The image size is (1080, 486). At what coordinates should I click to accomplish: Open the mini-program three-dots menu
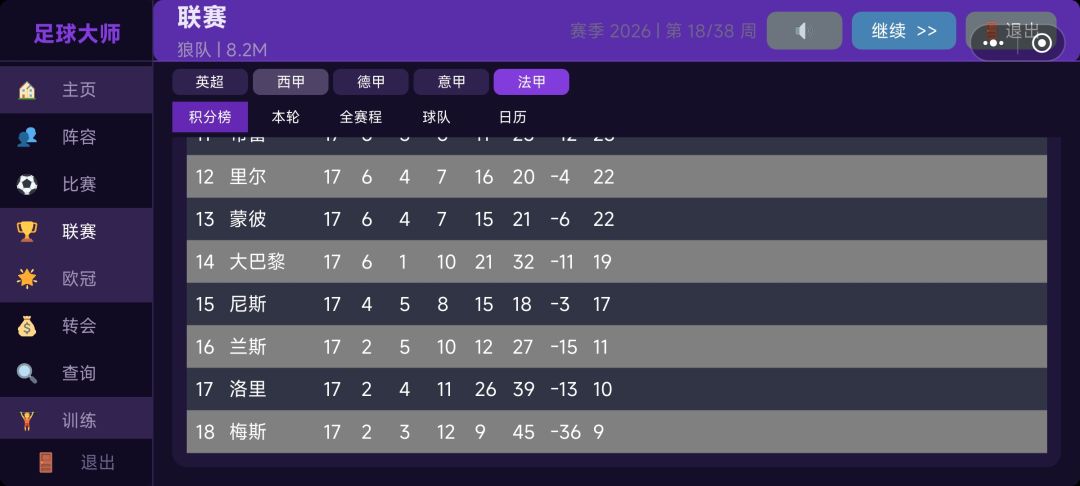tap(993, 42)
